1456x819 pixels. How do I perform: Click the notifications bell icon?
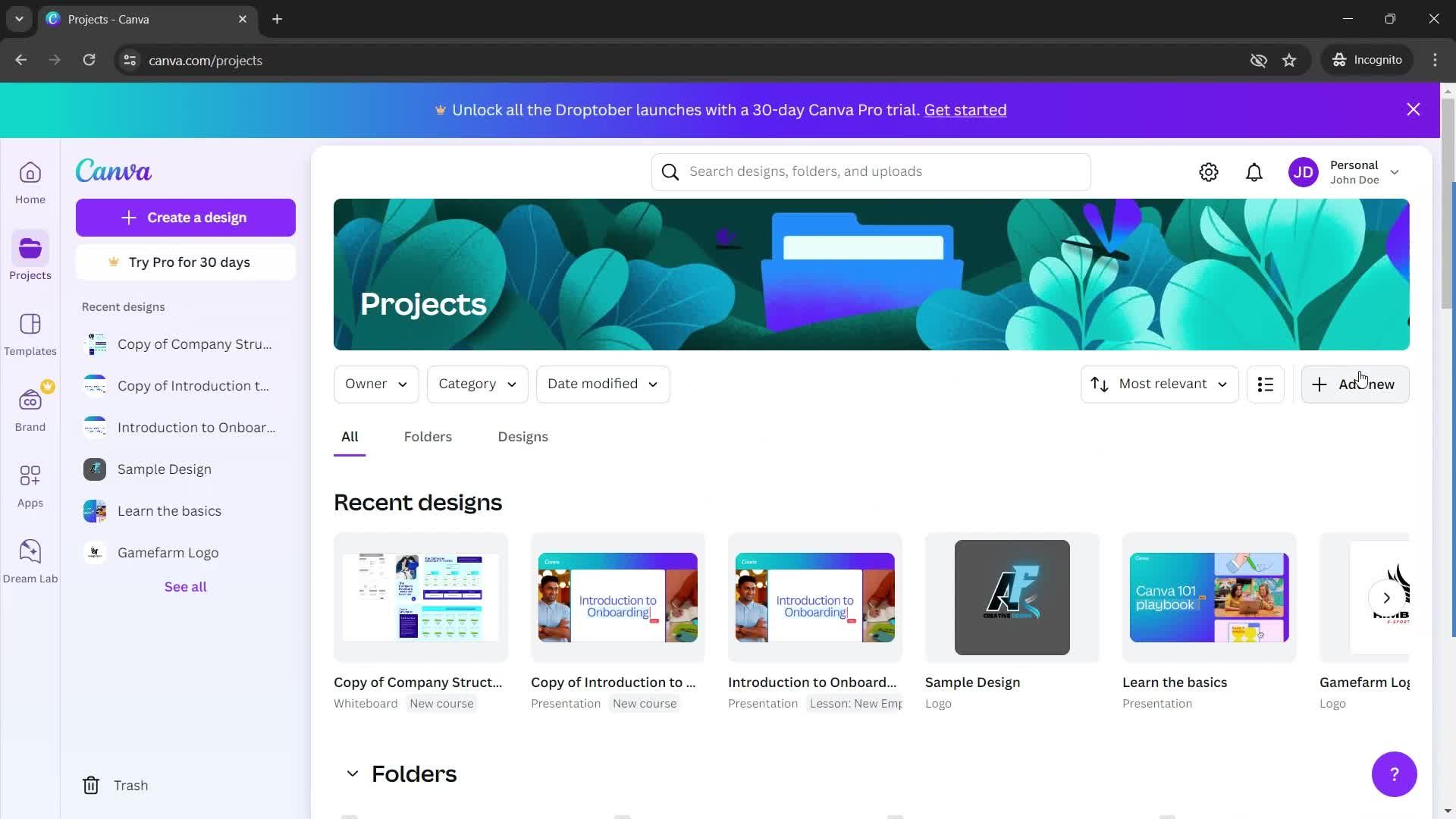coord(1254,171)
